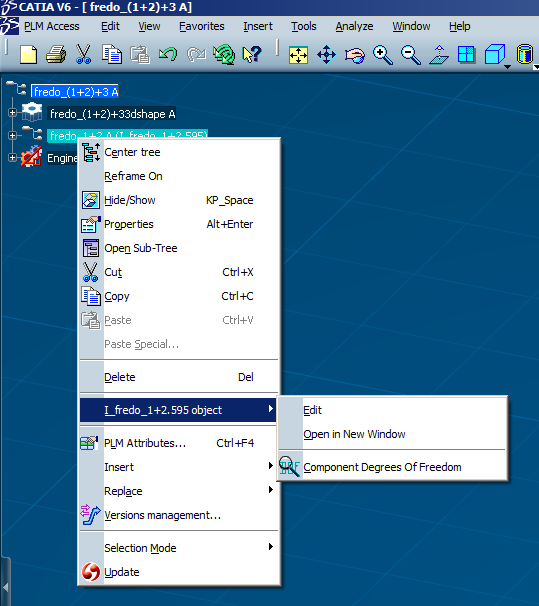Click the Normal View icon
539x606 pixels.
coord(439,55)
